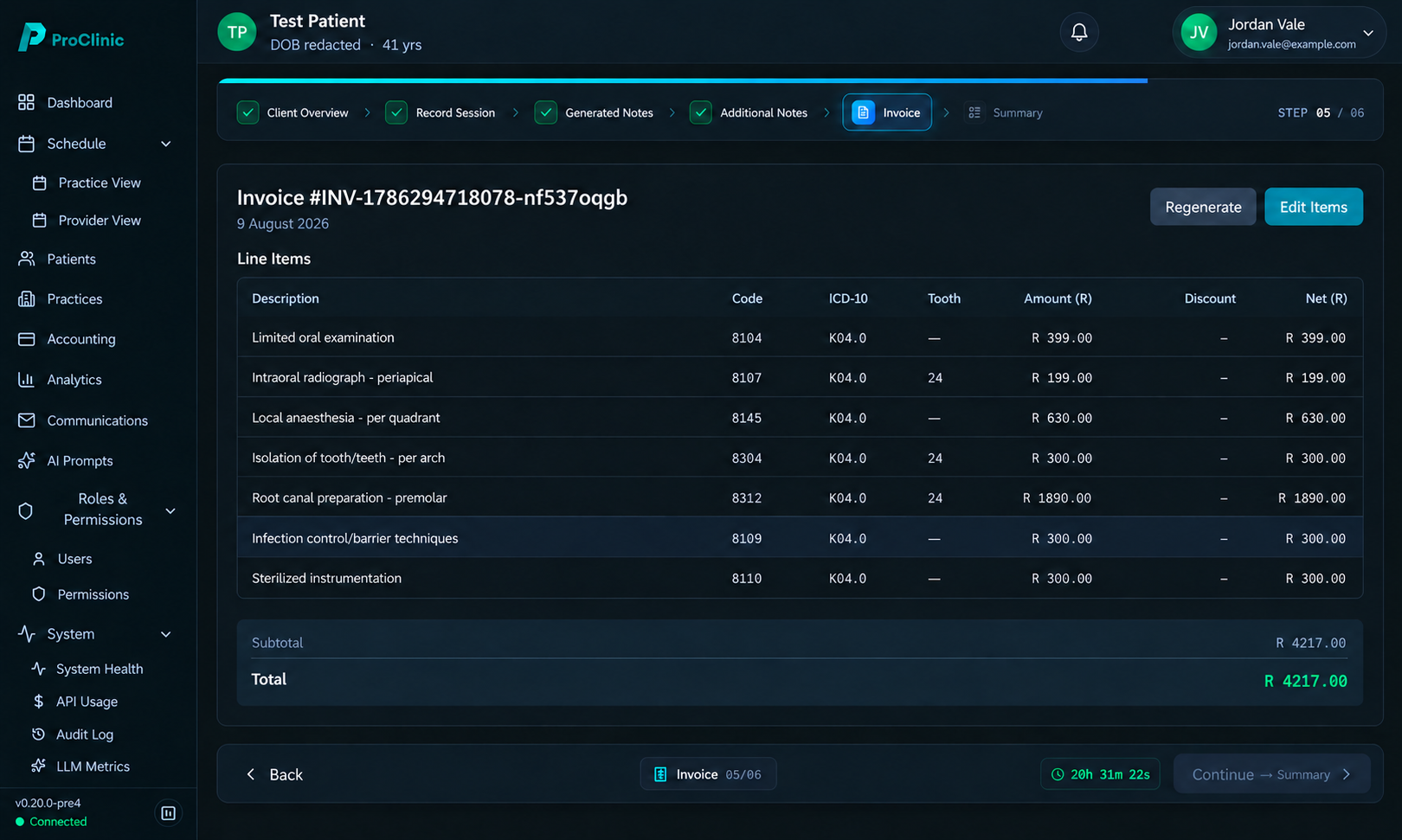The width and height of the screenshot is (1402, 840).
Task: Select the Limited oral examination row
Action: tap(800, 337)
